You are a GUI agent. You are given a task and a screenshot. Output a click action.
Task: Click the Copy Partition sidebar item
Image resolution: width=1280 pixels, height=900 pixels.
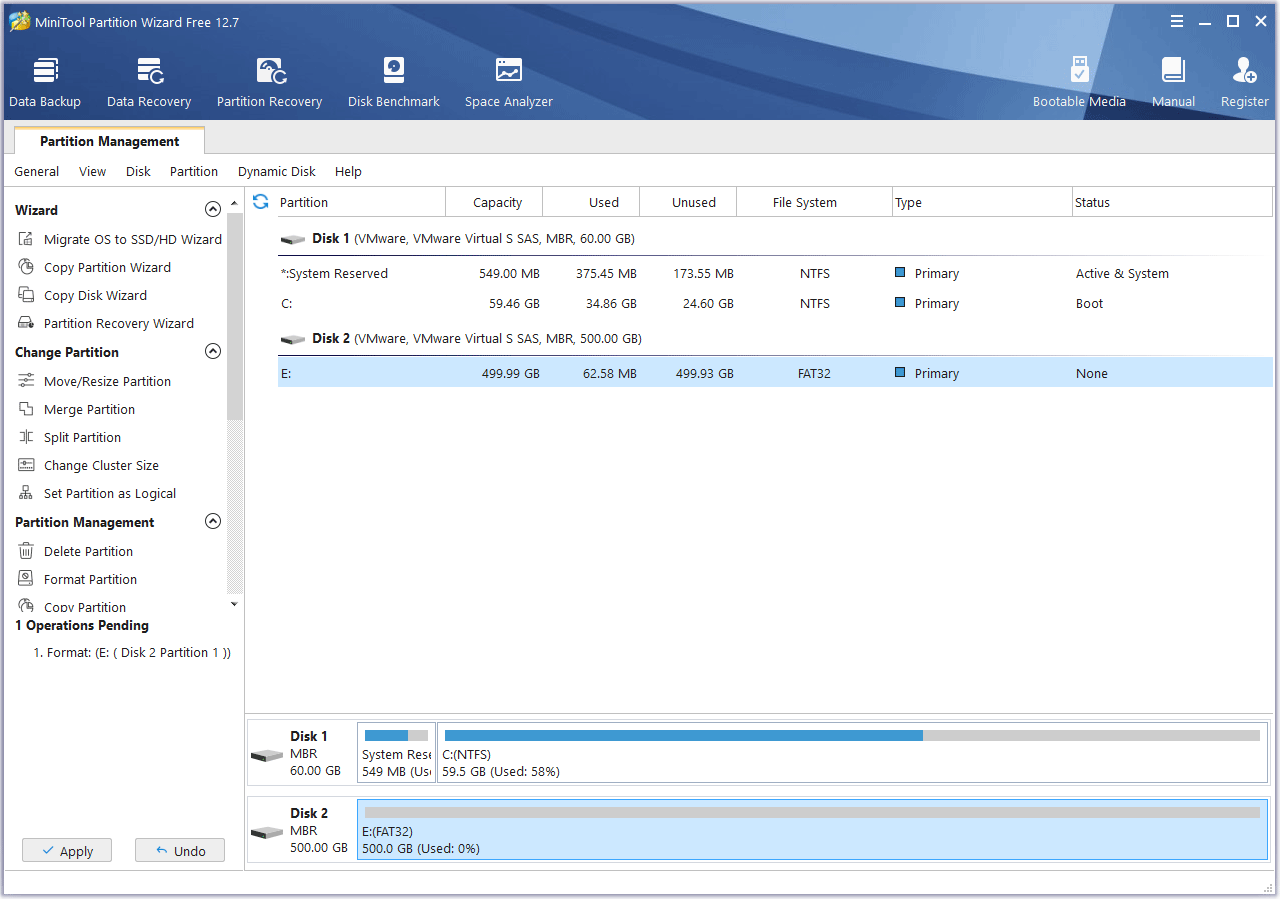coord(85,607)
